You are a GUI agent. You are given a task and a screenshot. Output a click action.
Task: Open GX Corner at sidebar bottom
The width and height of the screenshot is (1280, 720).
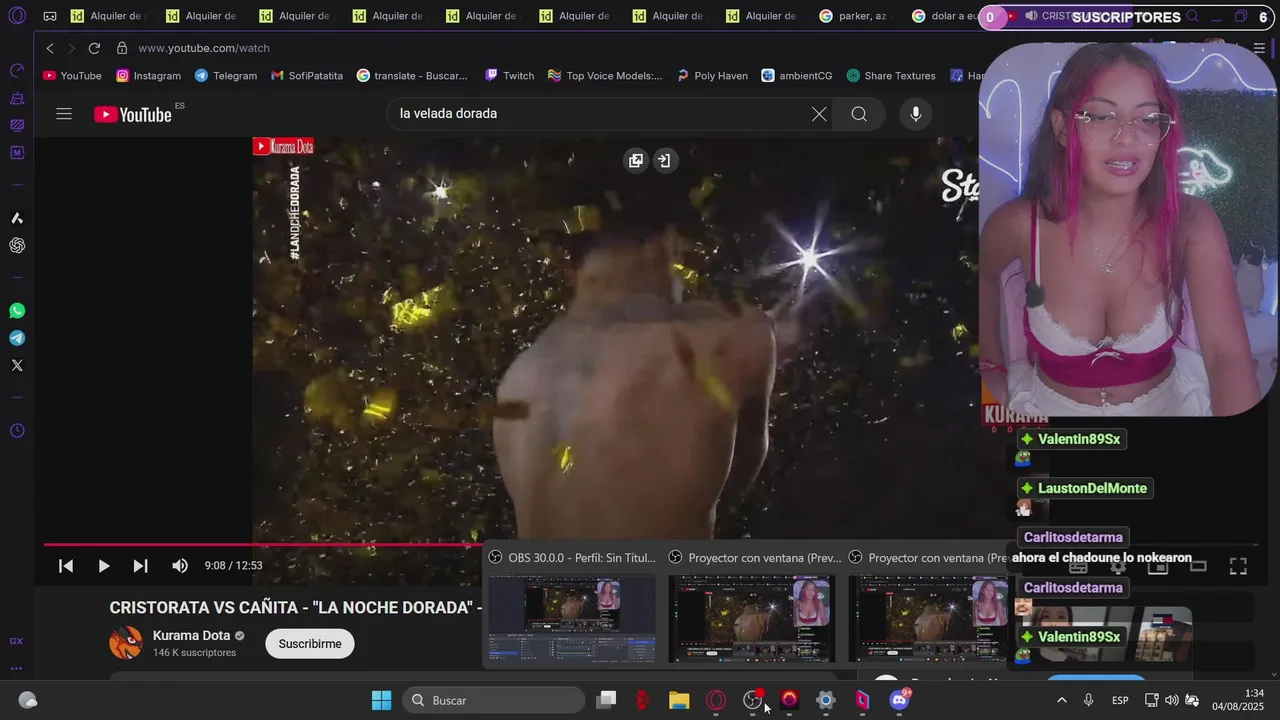17,641
